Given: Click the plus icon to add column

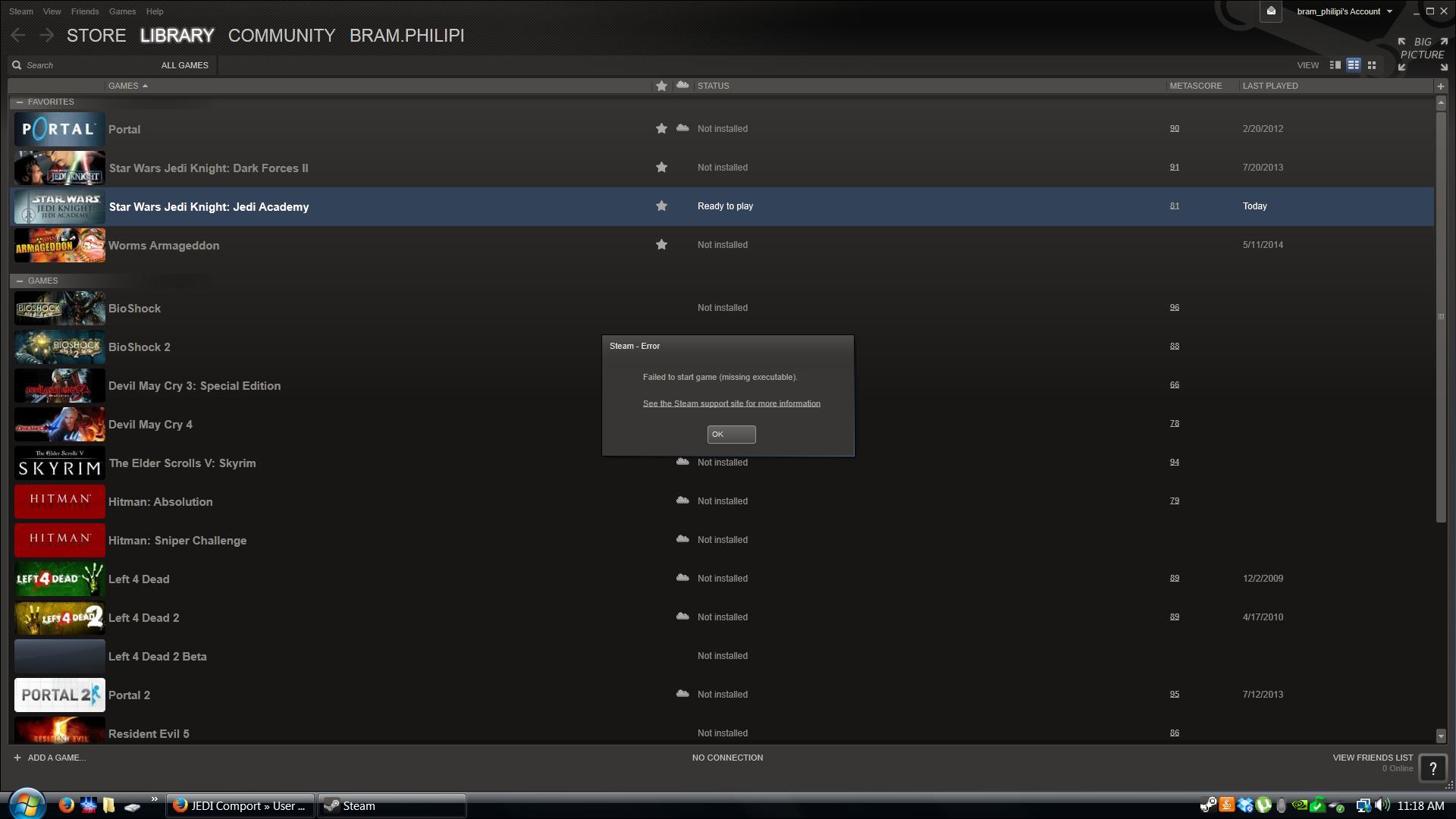Looking at the screenshot, I should pos(1440,86).
